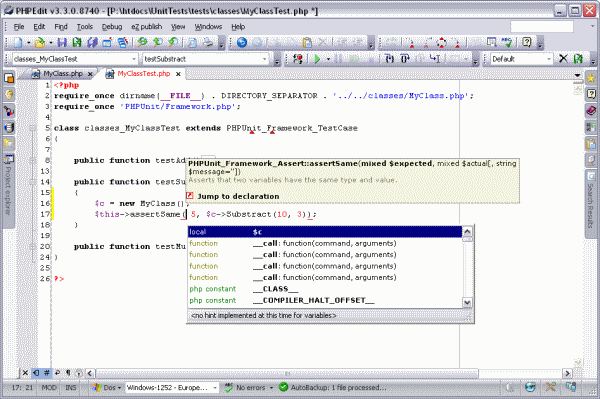Click Jump to declaration link
Image resolution: width=600 pixels, height=399 pixels.
tap(238, 196)
